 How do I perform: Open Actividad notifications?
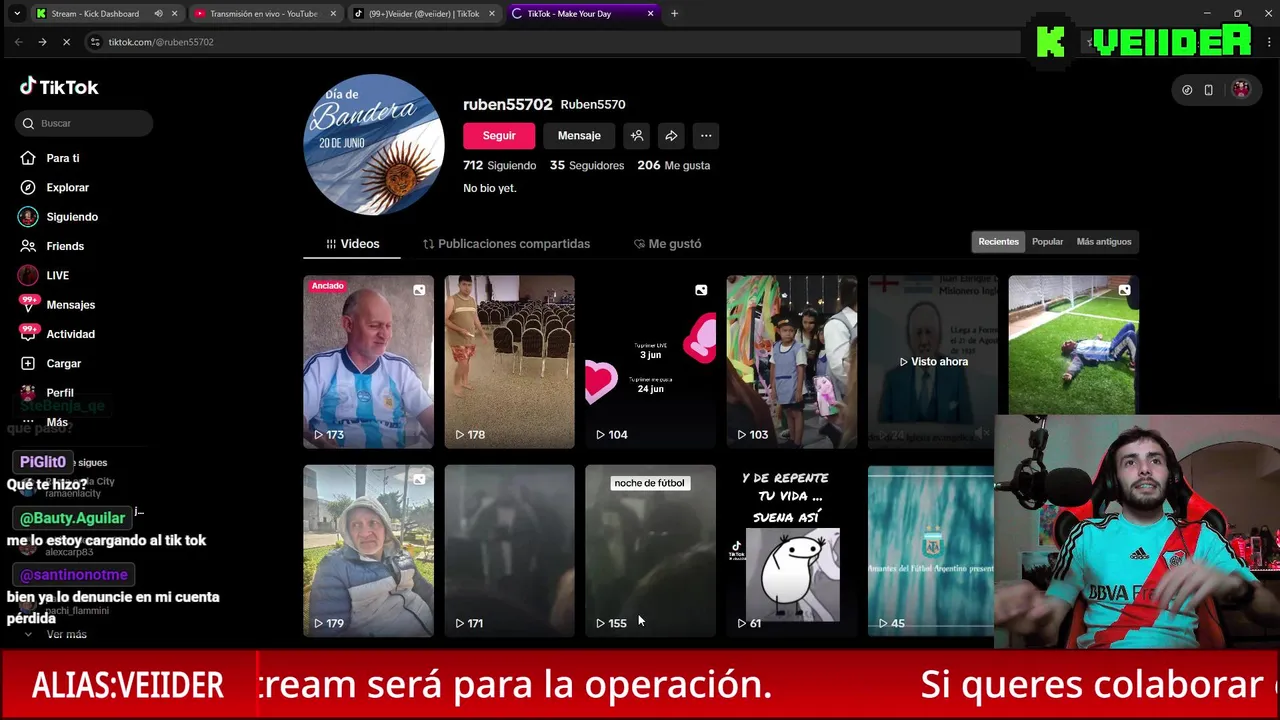tap(58, 334)
